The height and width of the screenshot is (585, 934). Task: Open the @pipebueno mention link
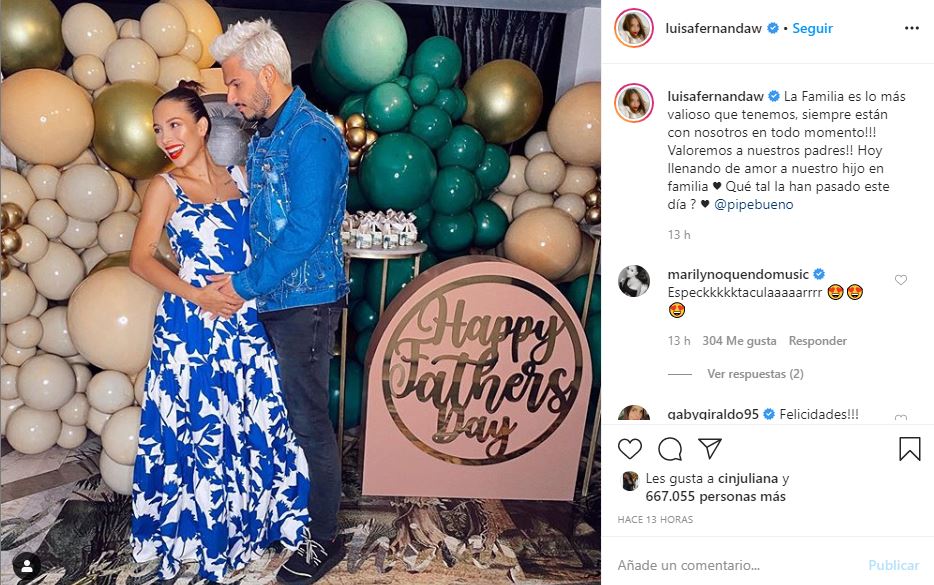click(754, 204)
